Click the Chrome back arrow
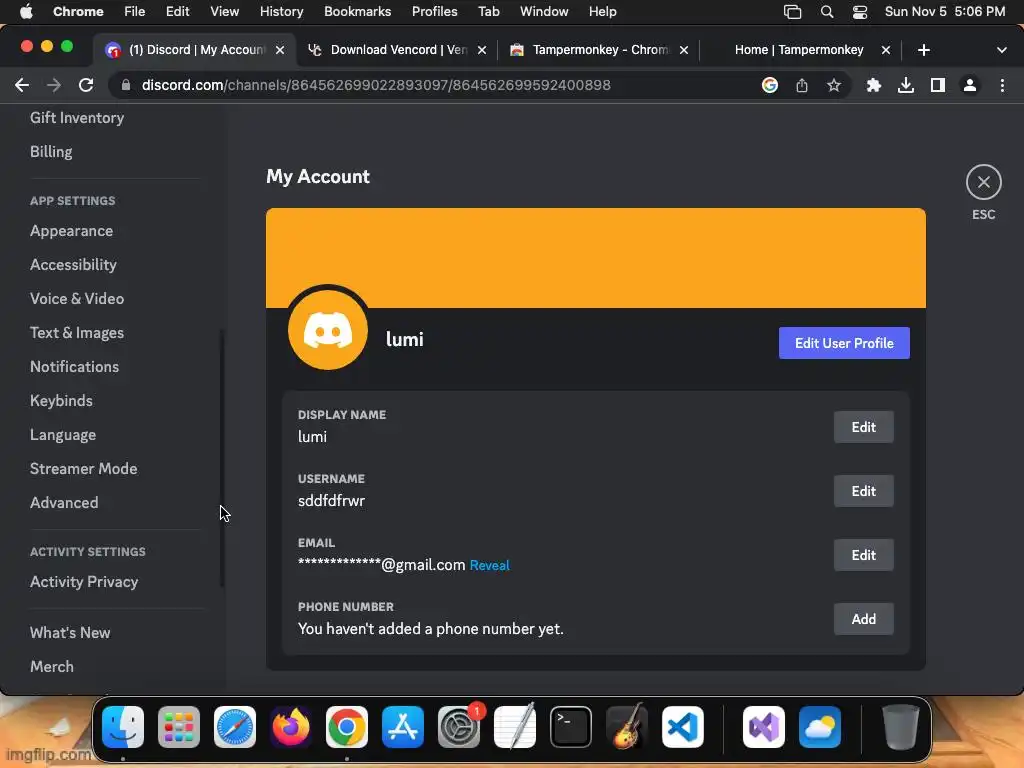 22,85
